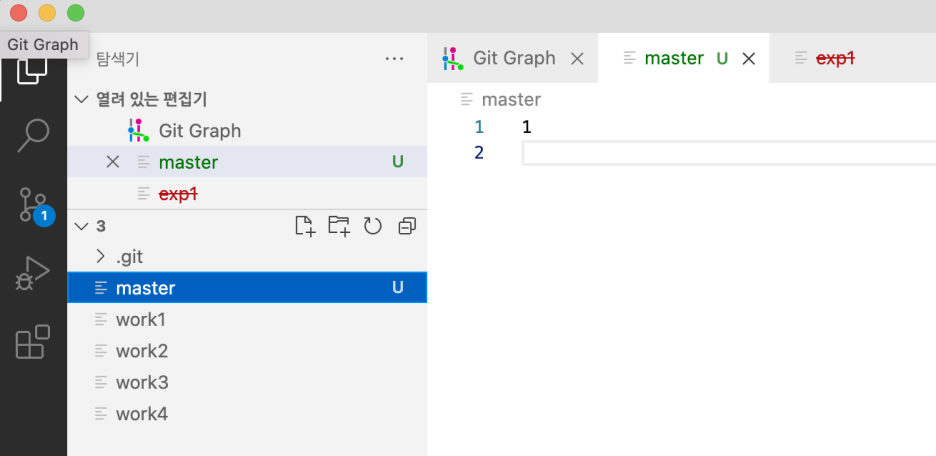Open the Extensions view
This screenshot has height=456, width=936.
[x=32, y=341]
